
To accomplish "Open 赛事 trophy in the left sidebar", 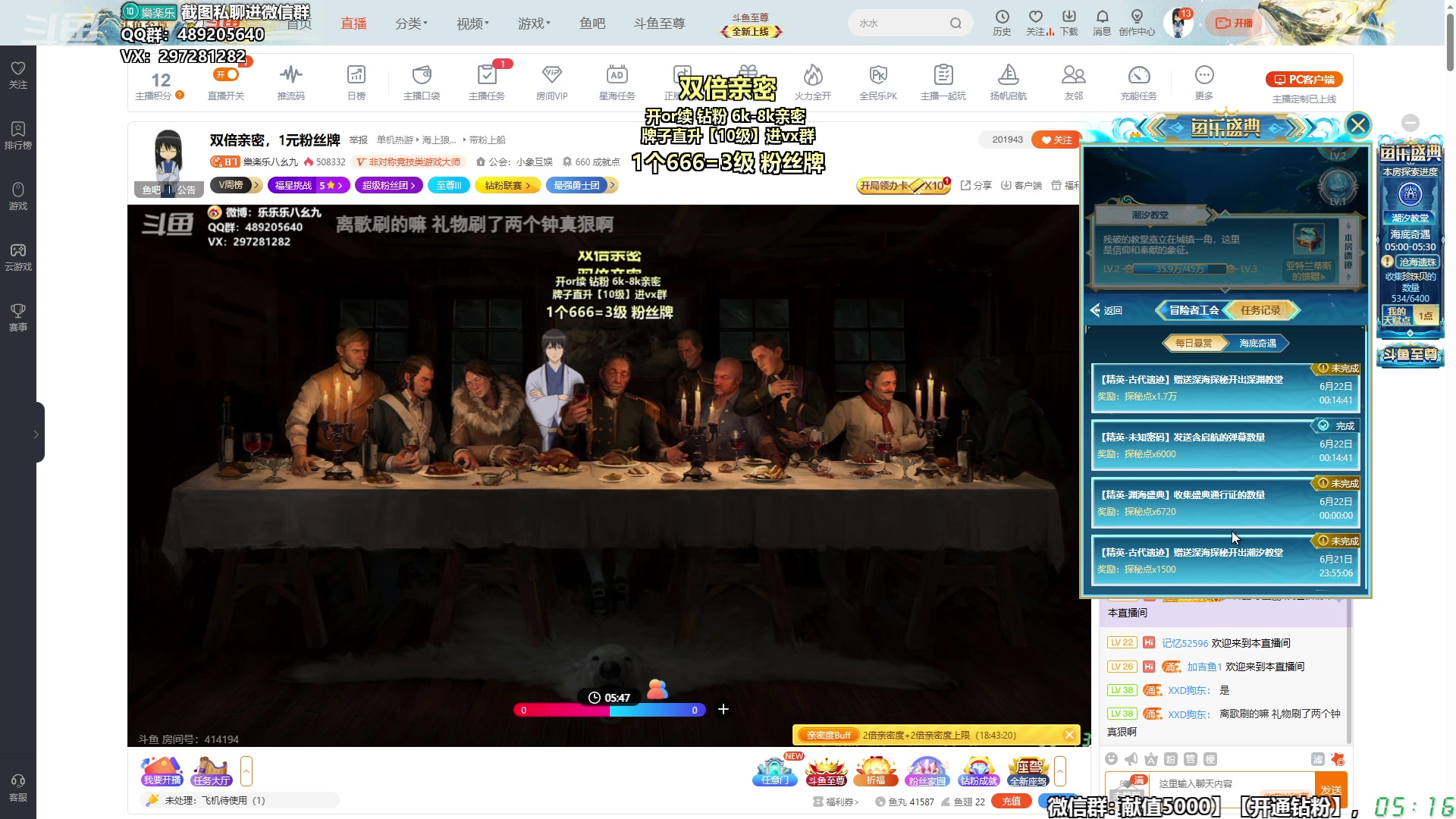I will click(18, 318).
